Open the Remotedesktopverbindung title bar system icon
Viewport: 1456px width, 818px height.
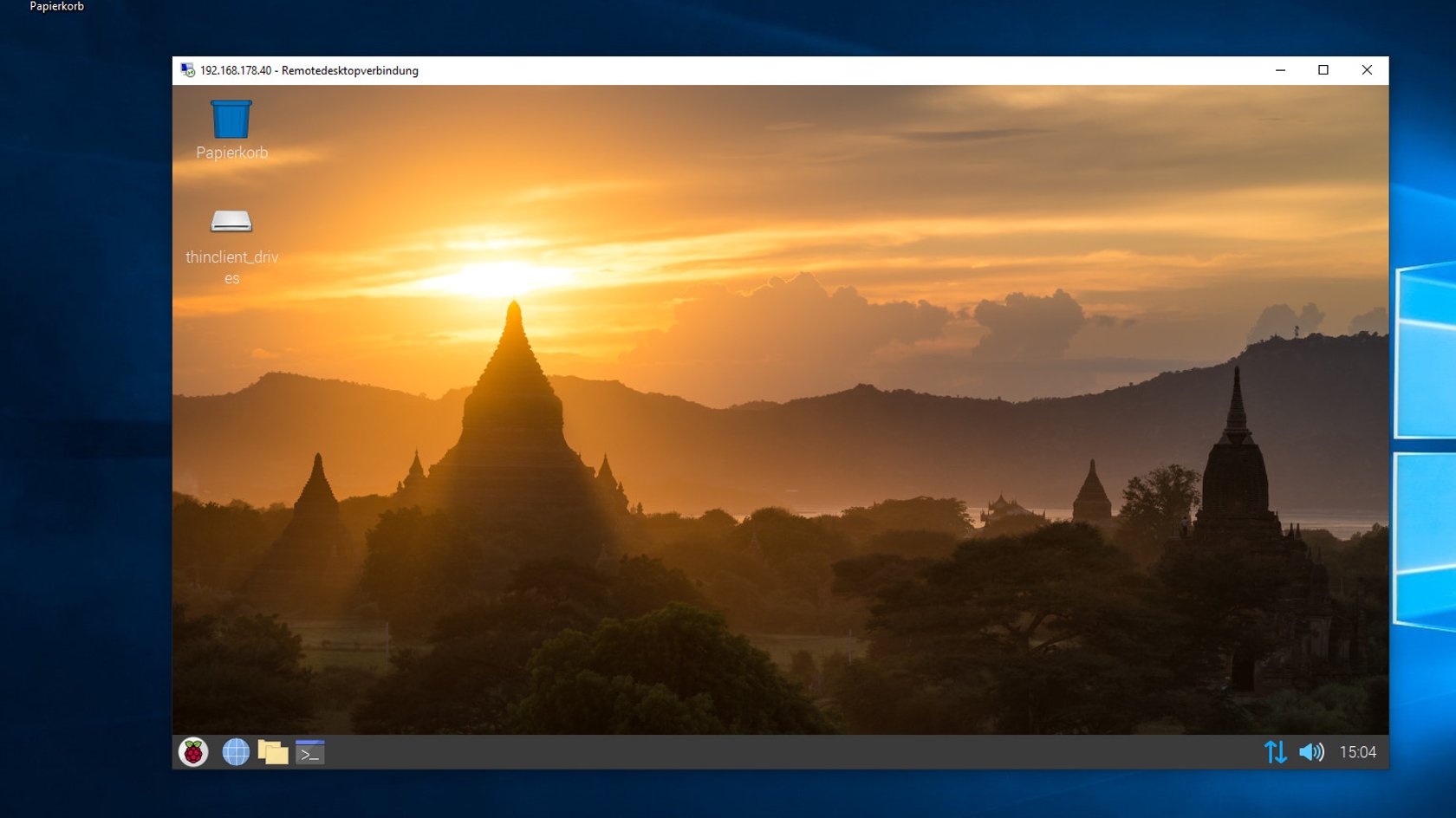(187, 70)
